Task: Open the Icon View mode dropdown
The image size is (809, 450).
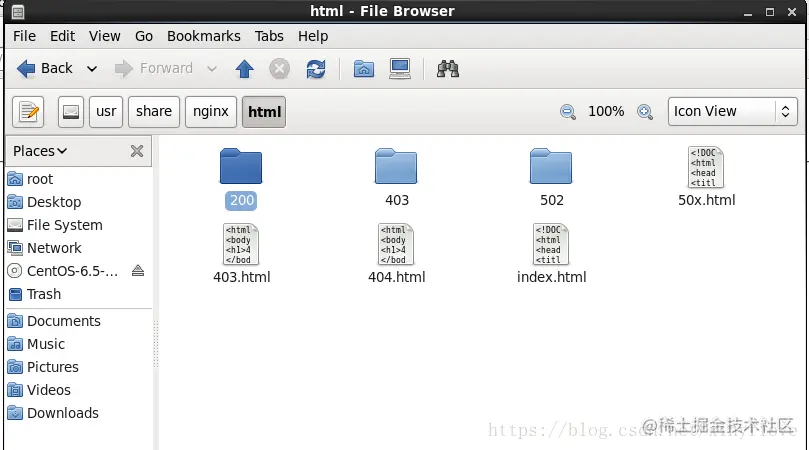Action: tap(733, 111)
